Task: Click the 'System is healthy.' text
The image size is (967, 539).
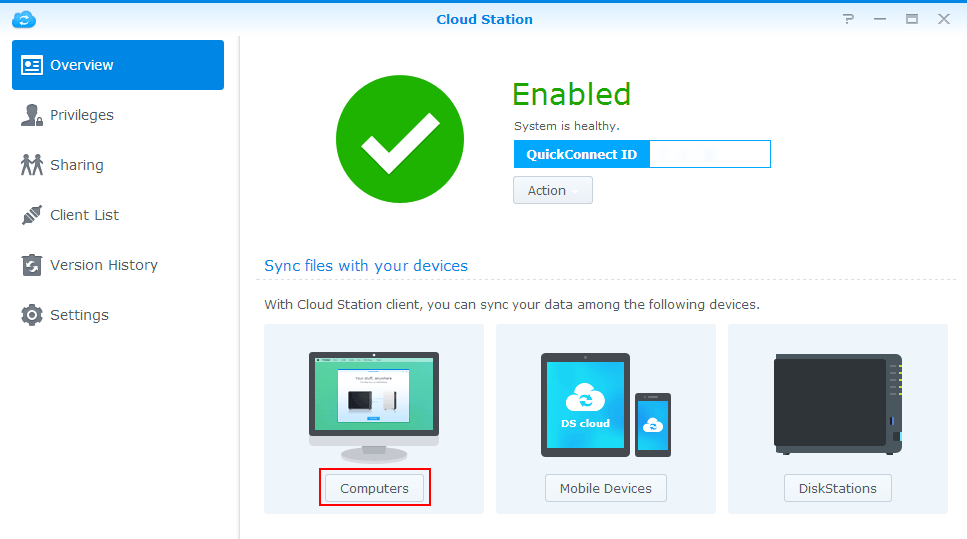Action: [567, 126]
